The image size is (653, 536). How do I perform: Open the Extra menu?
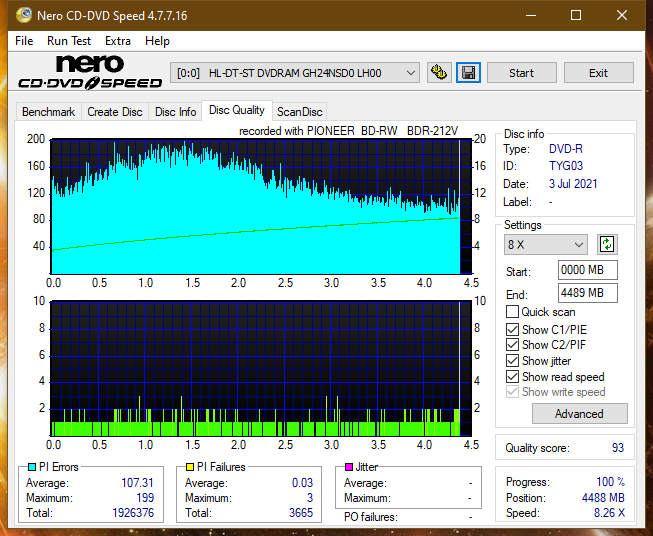pos(118,41)
